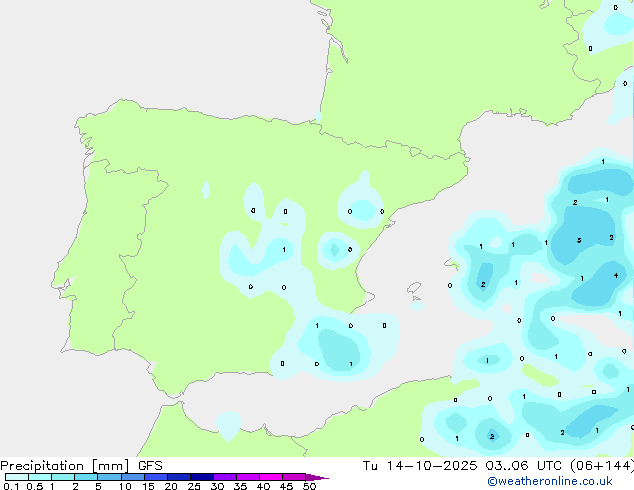
Task: Click the '35' legend scale label
Action: (x=240, y=486)
